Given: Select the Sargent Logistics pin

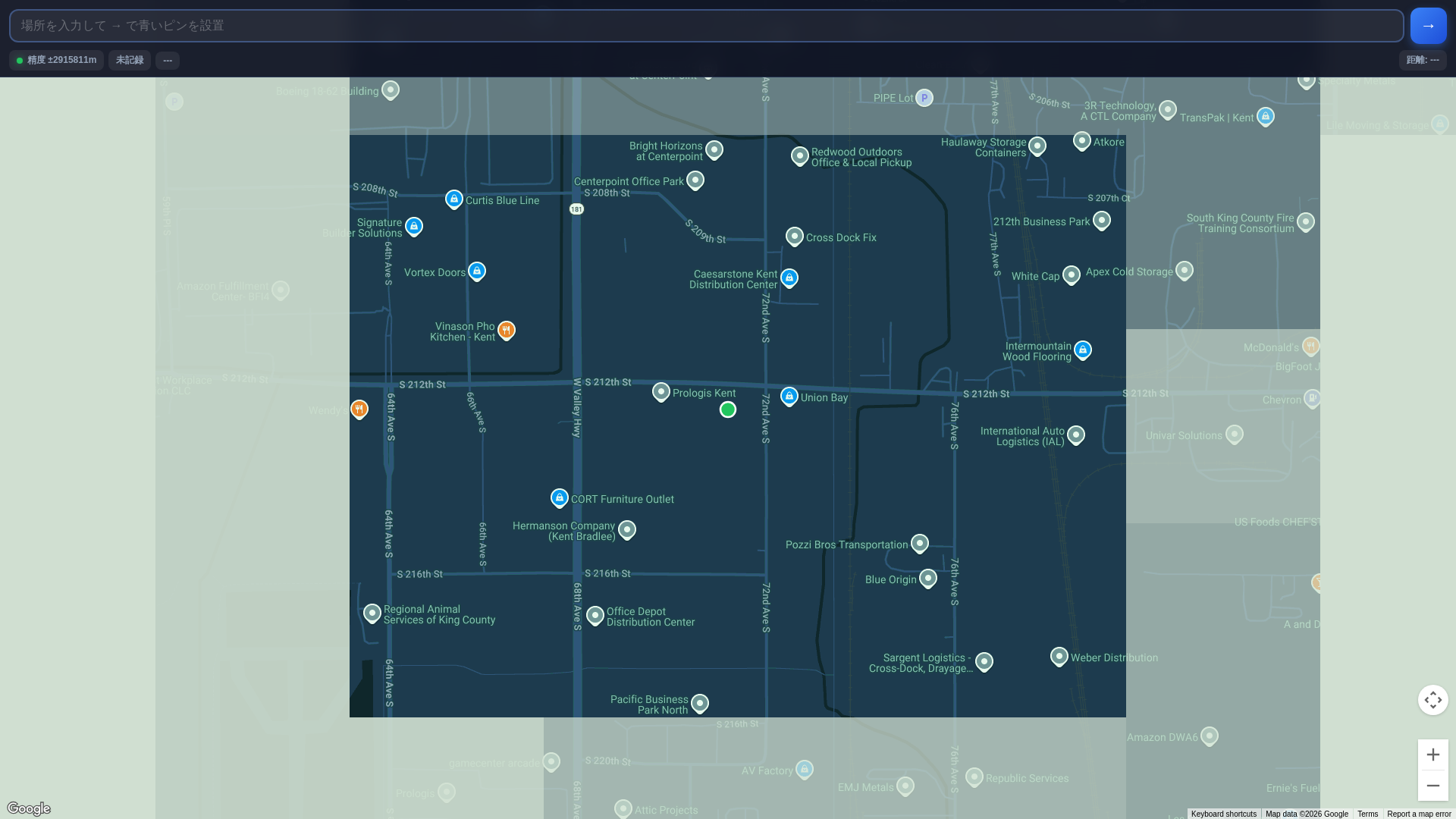Looking at the screenshot, I should pos(984,661).
